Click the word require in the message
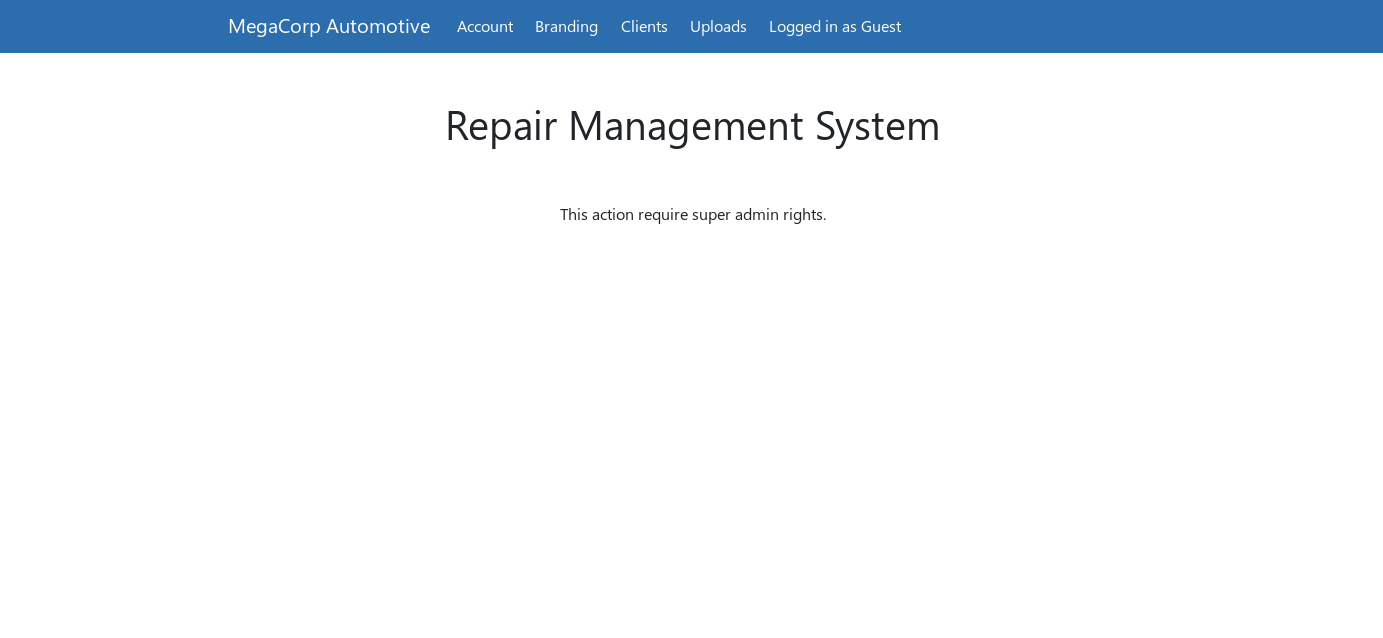Image resolution: width=1383 pixels, height=638 pixels. 662,214
